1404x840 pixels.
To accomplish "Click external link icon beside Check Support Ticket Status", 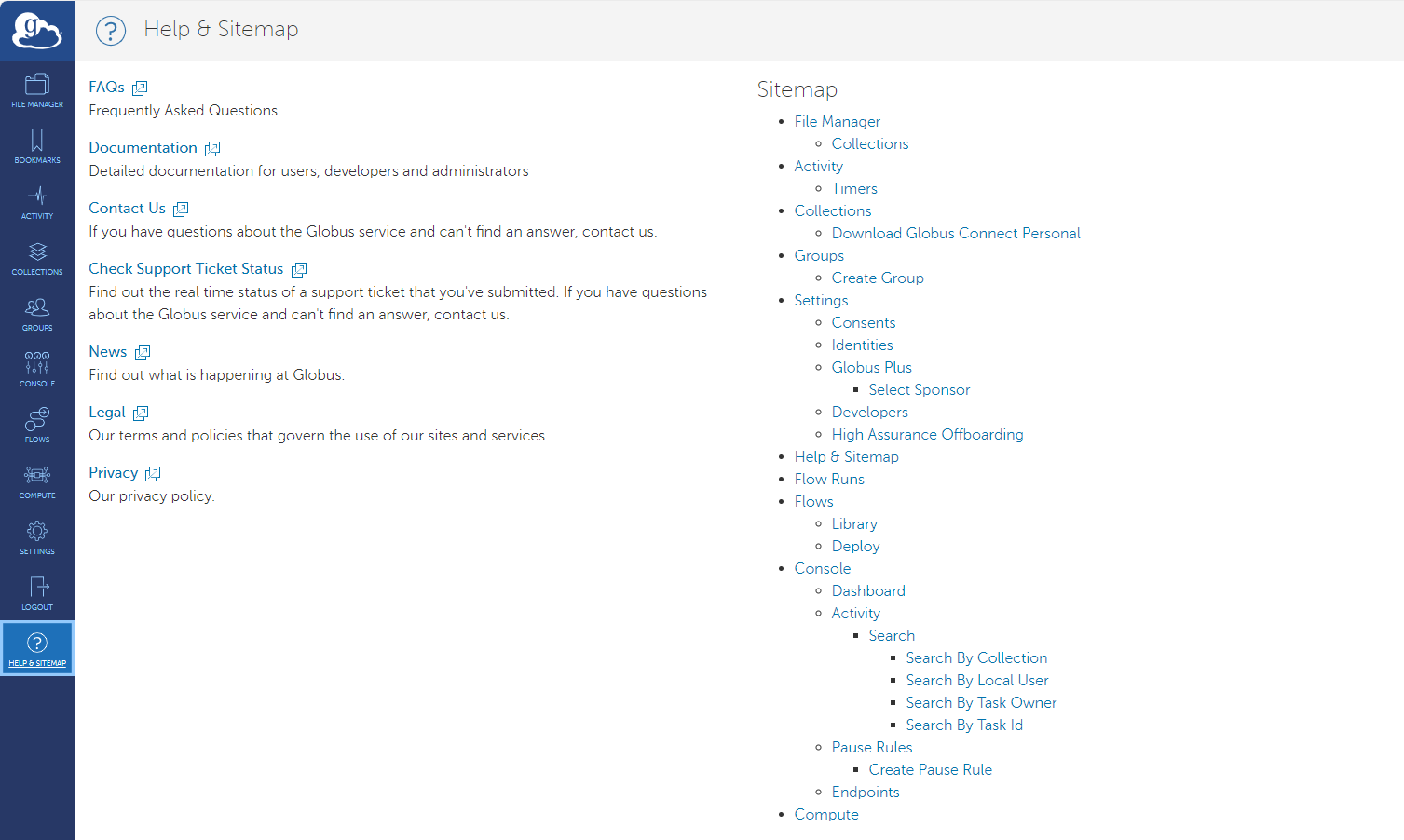I will [x=299, y=270].
